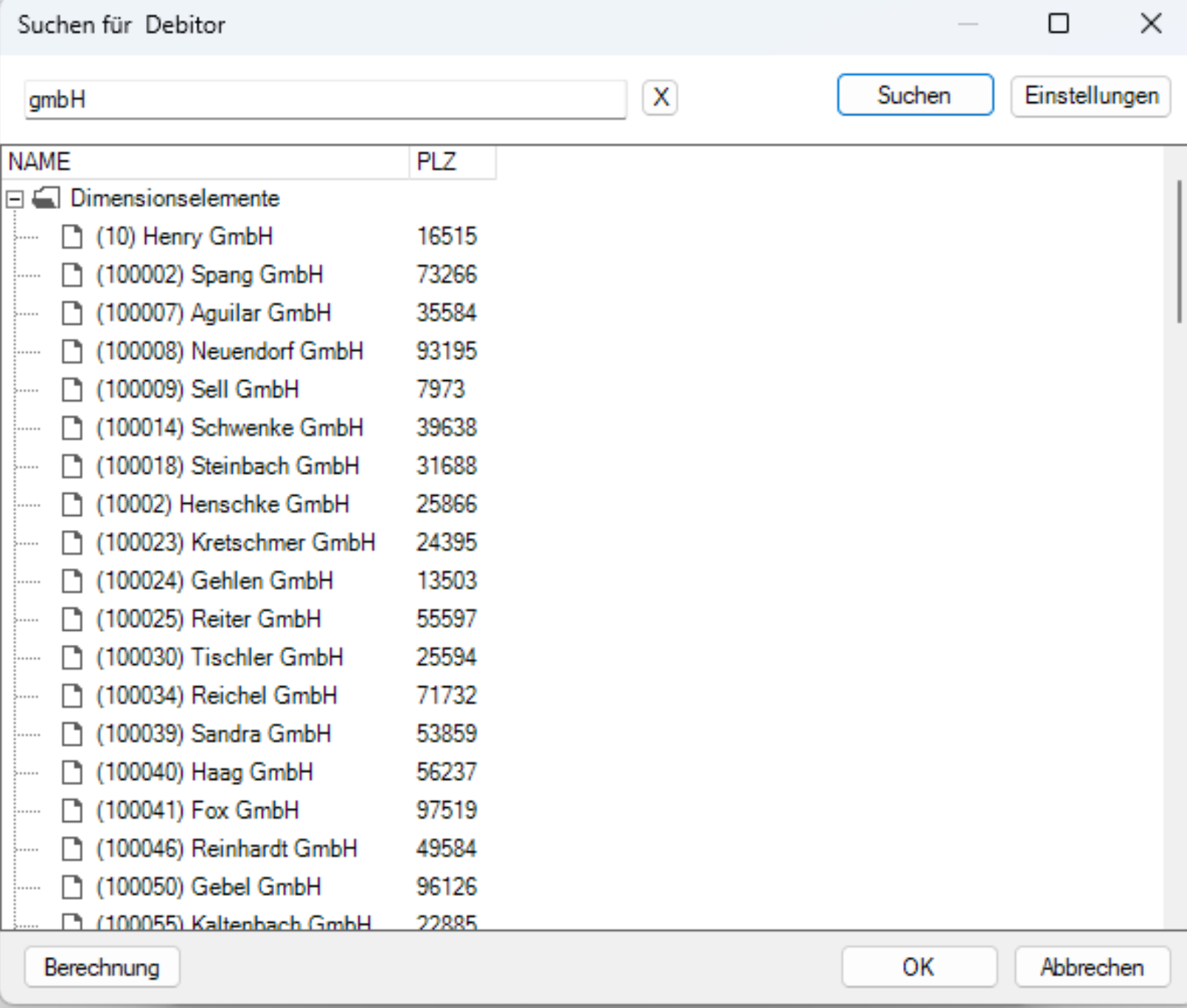Screen dimensions: 1187x1008
Task: Click document icon beside Haag GmbH
Action: click(72, 773)
